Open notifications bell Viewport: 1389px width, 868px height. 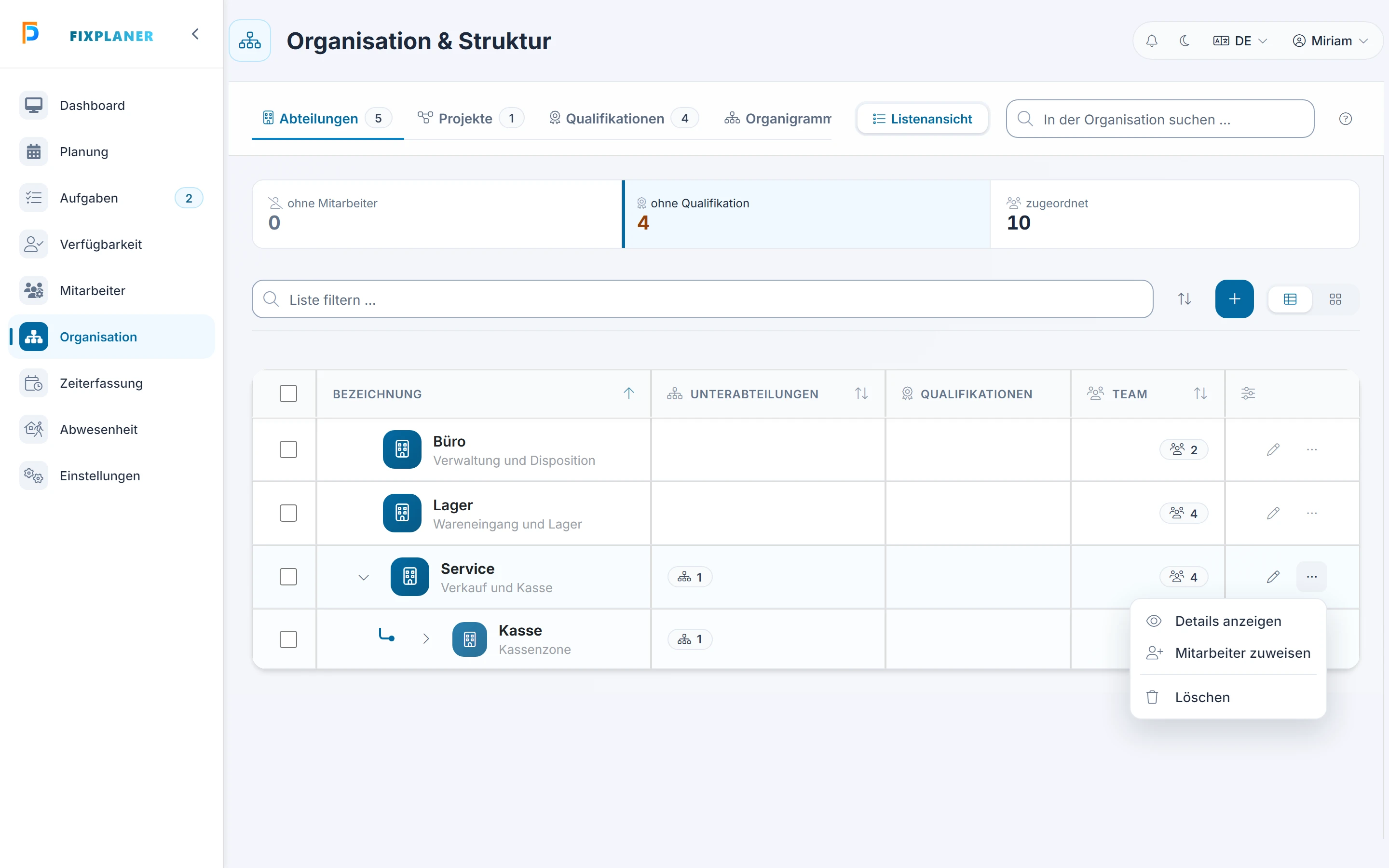pyautogui.click(x=1151, y=41)
